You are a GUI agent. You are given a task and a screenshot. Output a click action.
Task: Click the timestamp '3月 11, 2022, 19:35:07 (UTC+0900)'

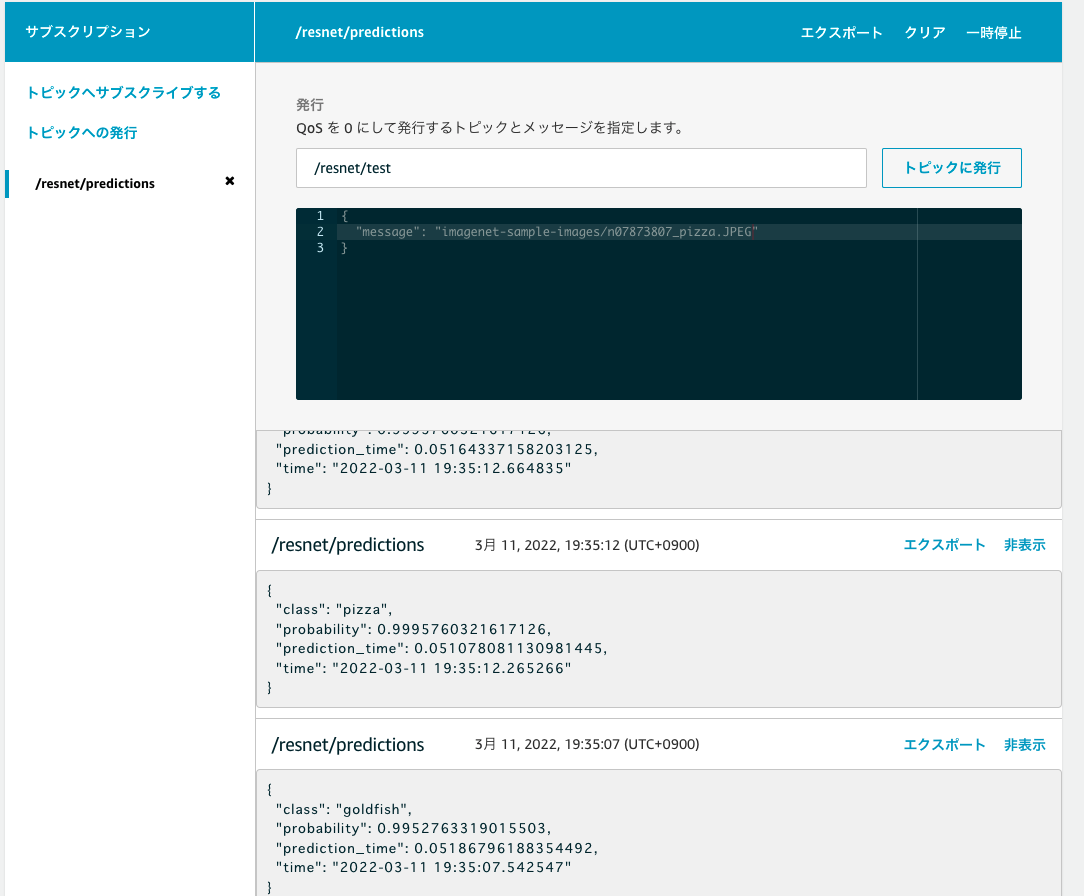click(587, 745)
